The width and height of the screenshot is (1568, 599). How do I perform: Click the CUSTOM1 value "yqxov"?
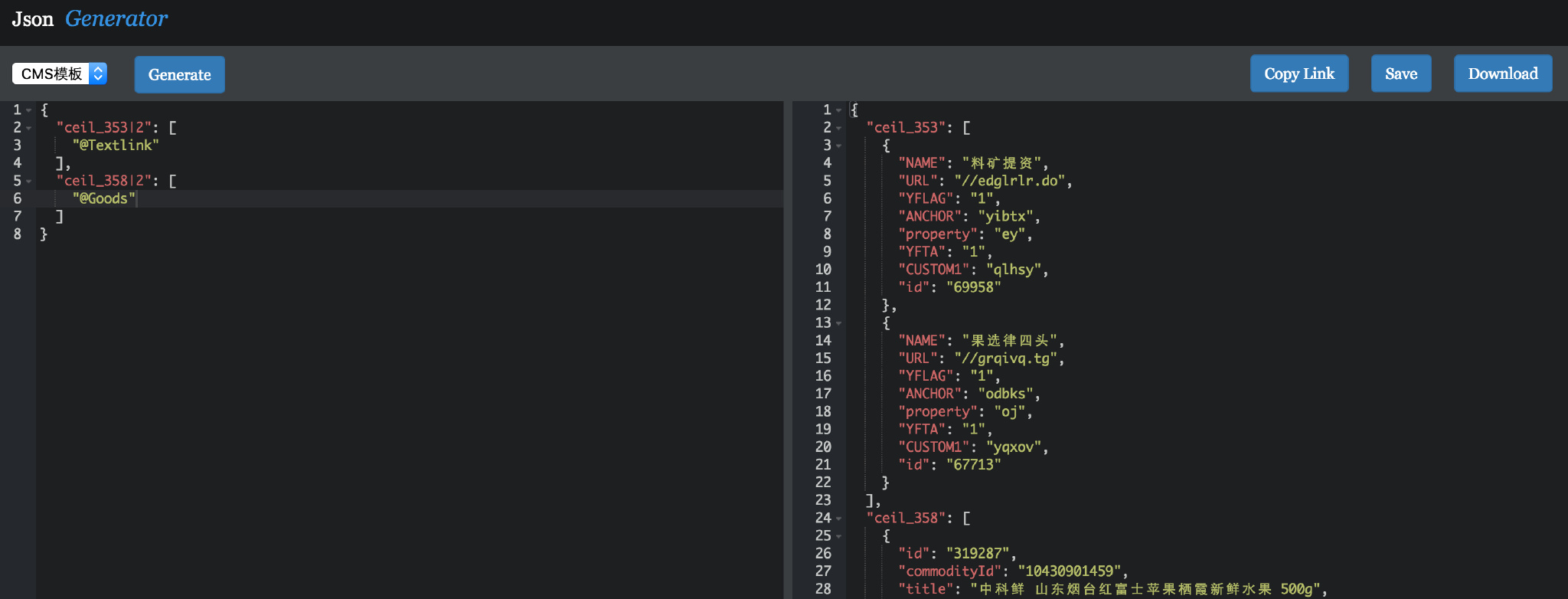(x=1014, y=447)
